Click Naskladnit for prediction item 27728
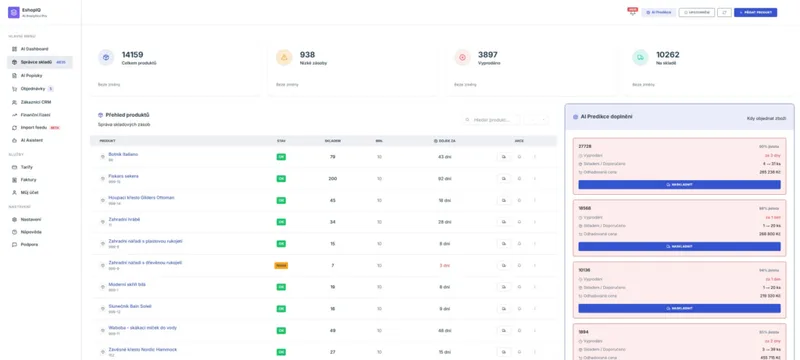The height and width of the screenshot is (360, 800). point(679,185)
